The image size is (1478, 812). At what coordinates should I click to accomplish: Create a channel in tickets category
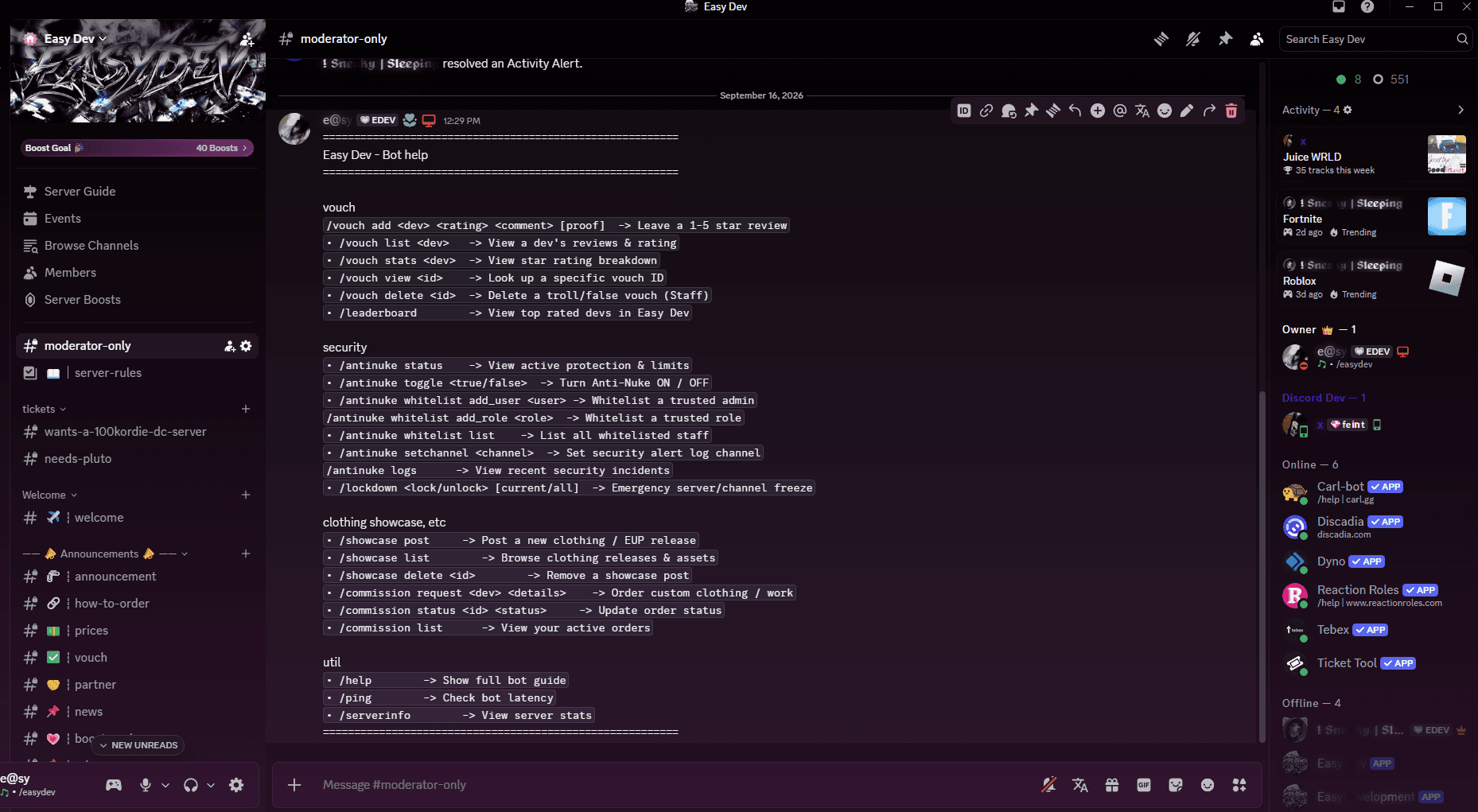coord(246,409)
